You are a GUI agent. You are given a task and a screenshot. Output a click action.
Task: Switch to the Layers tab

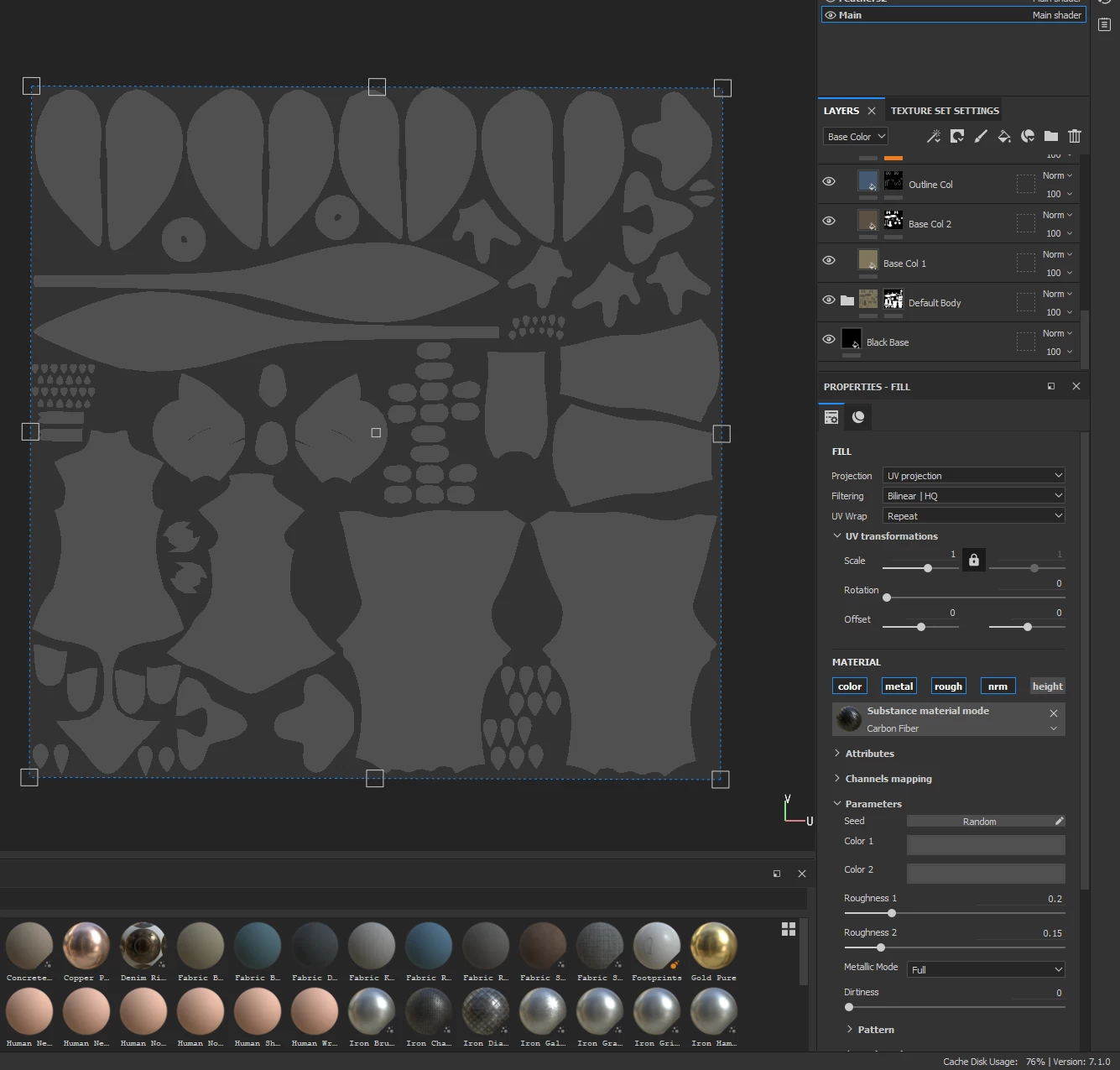(x=841, y=111)
